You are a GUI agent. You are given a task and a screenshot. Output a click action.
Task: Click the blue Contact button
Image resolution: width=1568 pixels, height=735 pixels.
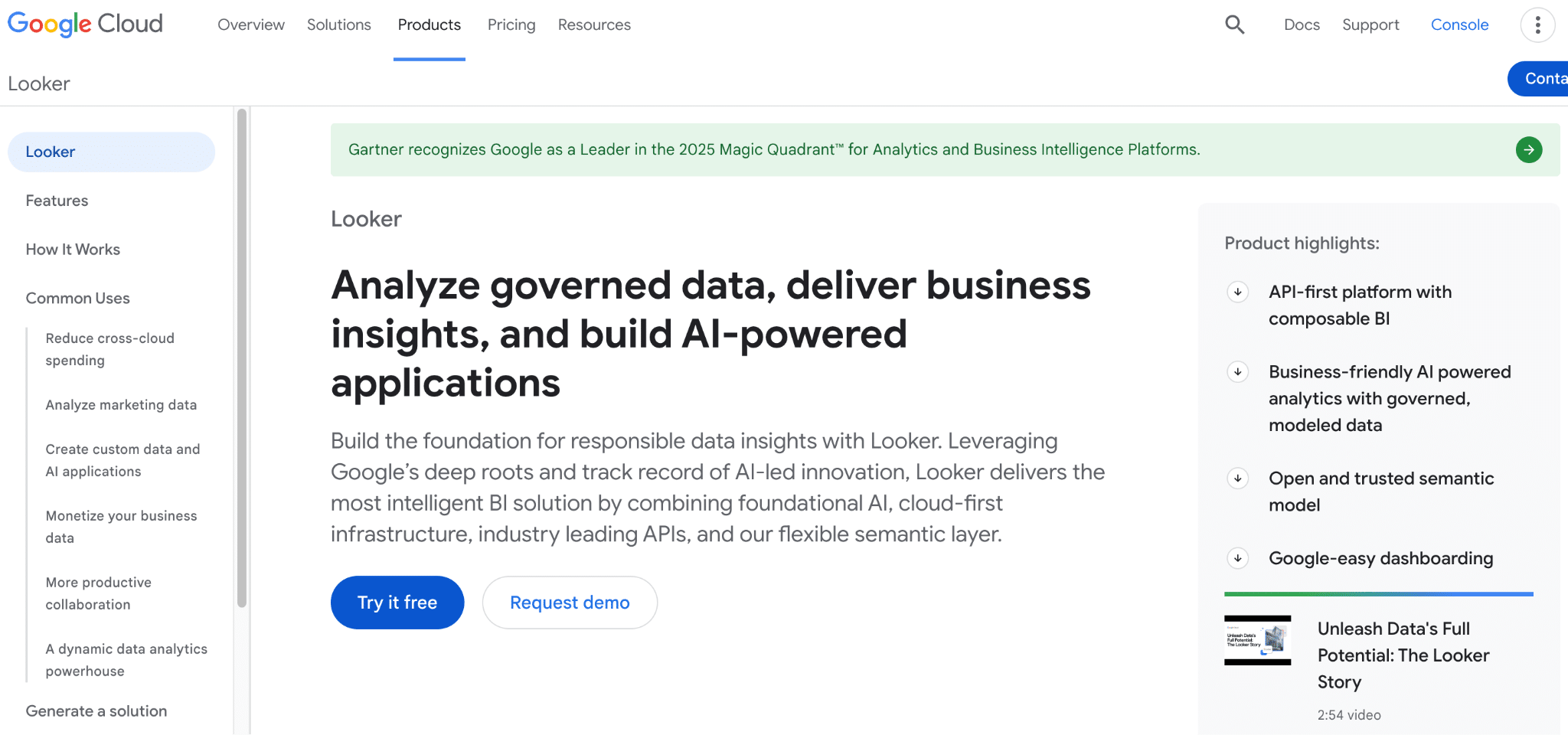tap(1540, 79)
